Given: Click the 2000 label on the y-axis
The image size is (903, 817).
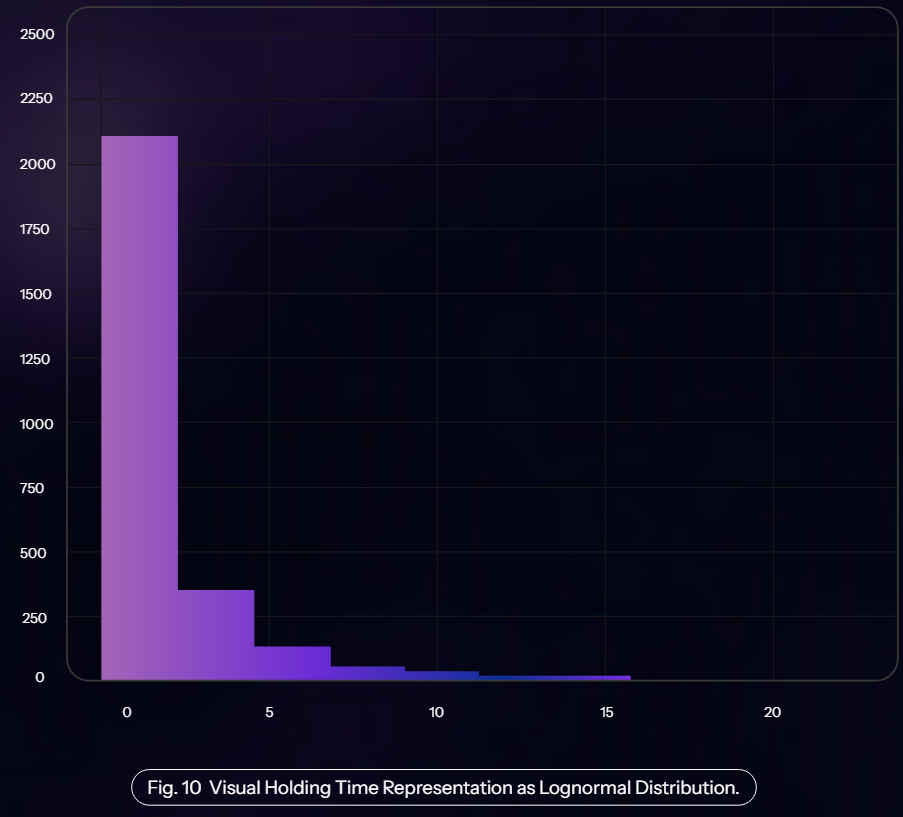Looking at the screenshot, I should click(37, 164).
